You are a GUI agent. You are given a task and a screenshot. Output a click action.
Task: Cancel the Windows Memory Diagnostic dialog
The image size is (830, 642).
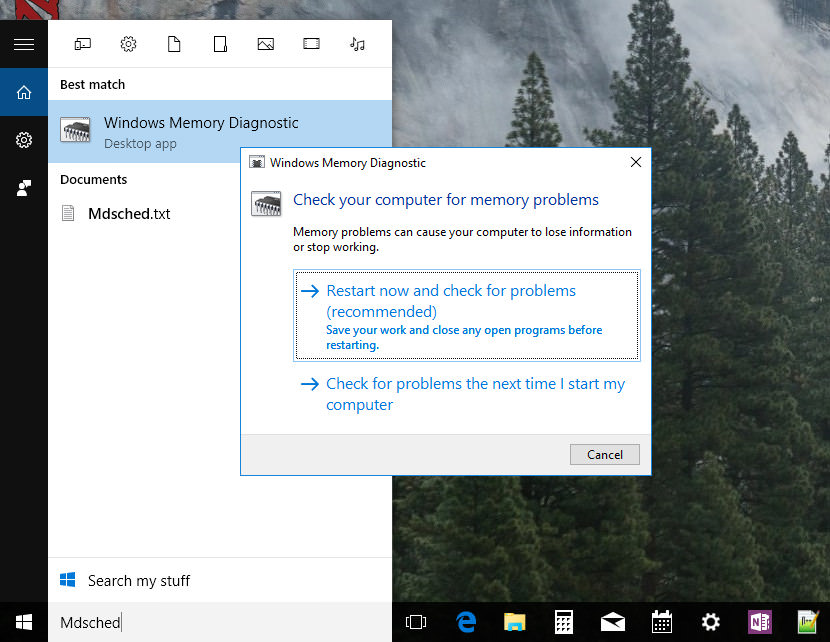604,454
